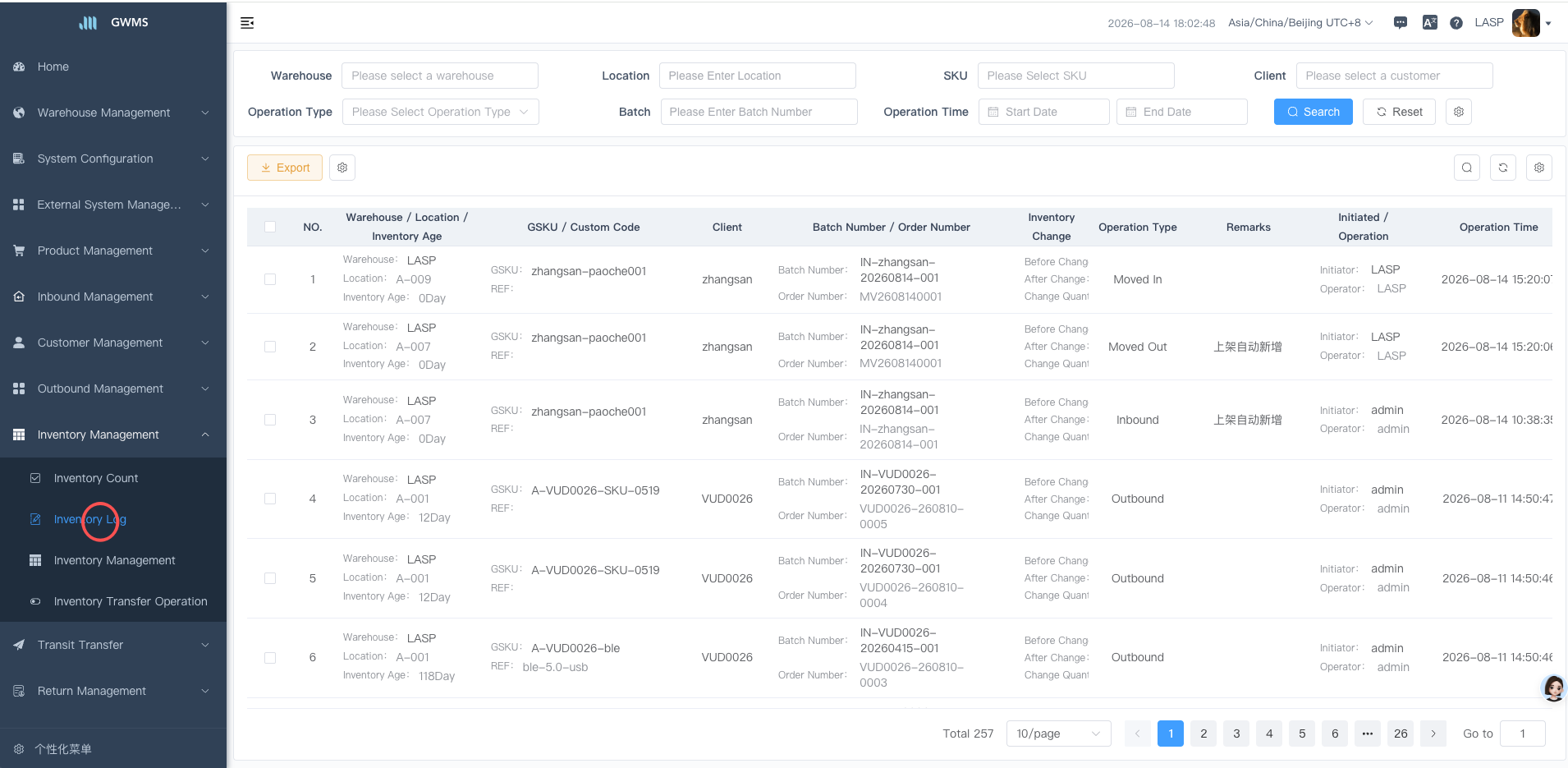Open Inventory Transfer Operation item
The height and width of the screenshot is (768, 1568).
click(x=113, y=601)
